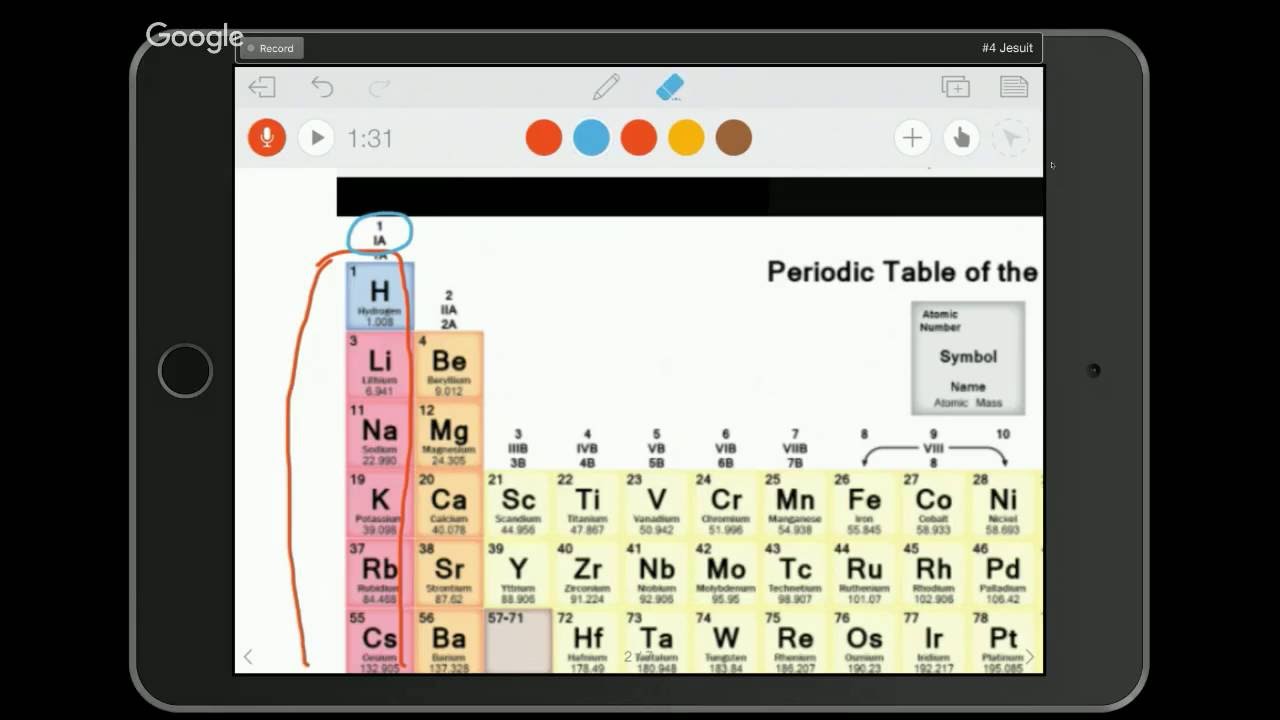Tap the Calcium Ca cell

tap(448, 505)
